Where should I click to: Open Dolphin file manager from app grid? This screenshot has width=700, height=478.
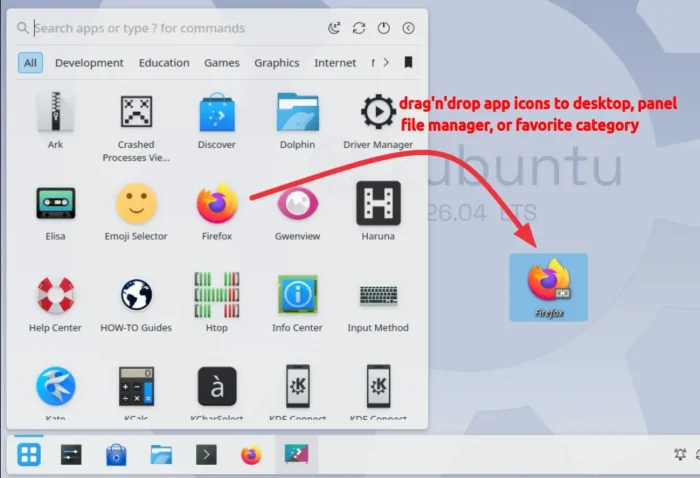pos(297,120)
